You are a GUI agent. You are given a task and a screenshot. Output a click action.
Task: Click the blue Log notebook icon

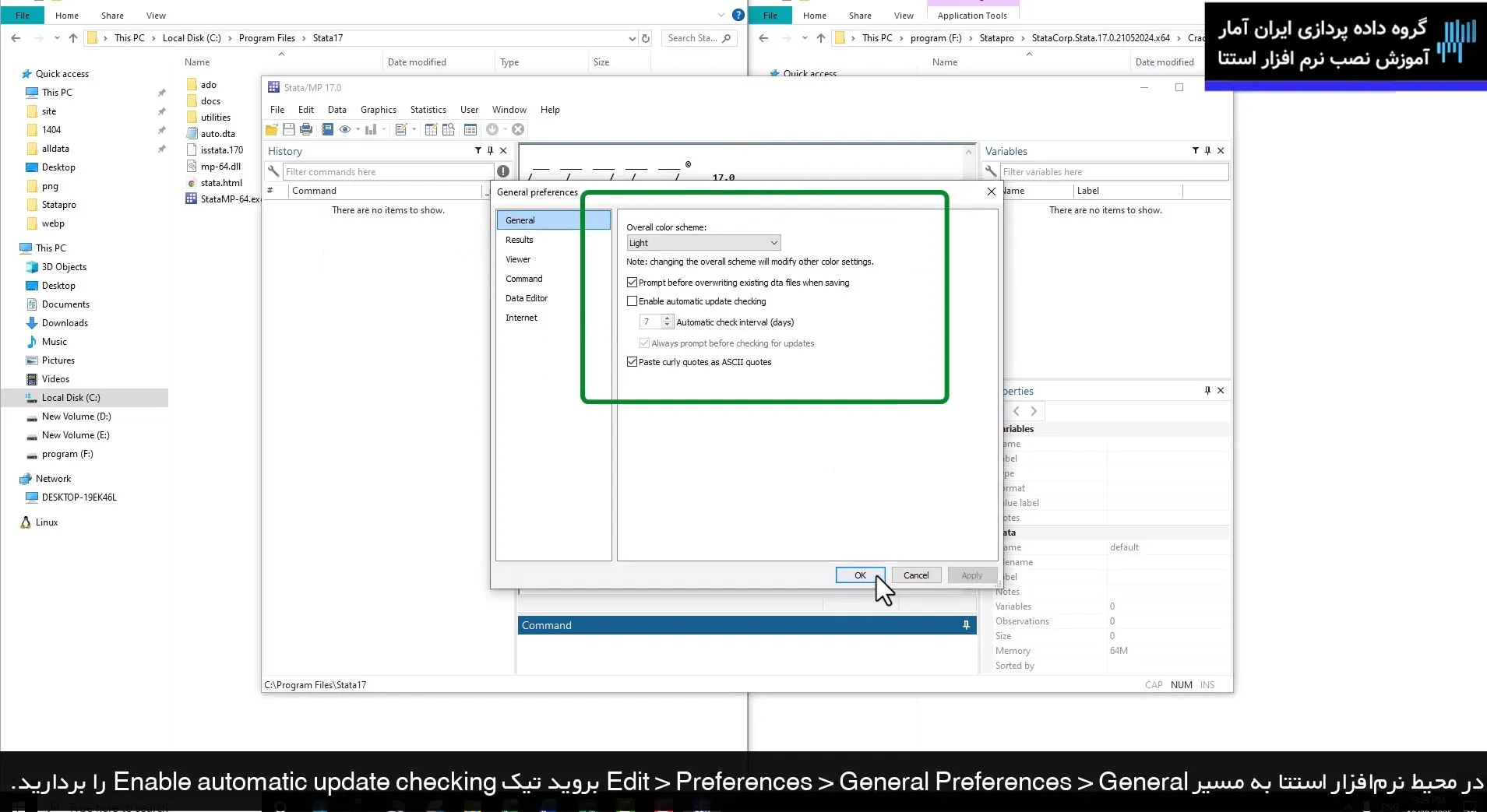pos(327,129)
